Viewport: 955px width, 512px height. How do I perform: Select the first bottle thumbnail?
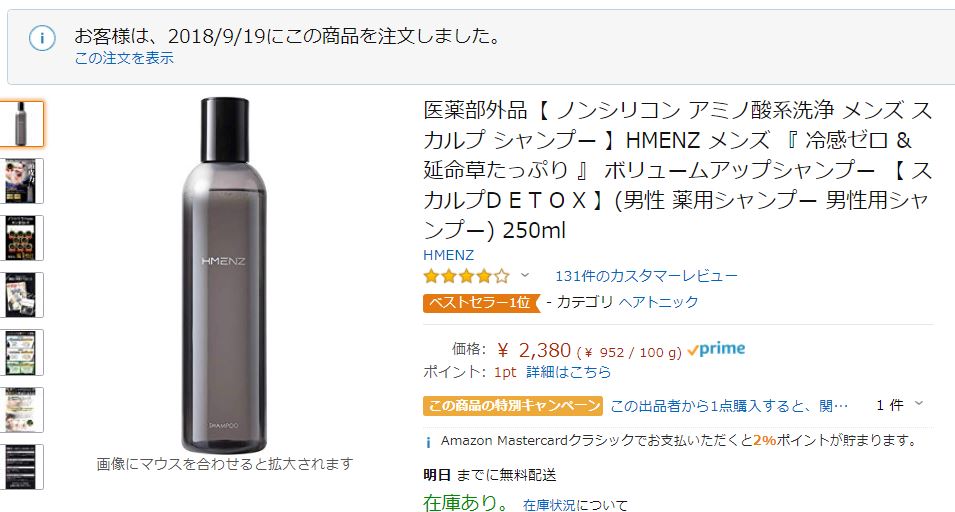point(21,124)
